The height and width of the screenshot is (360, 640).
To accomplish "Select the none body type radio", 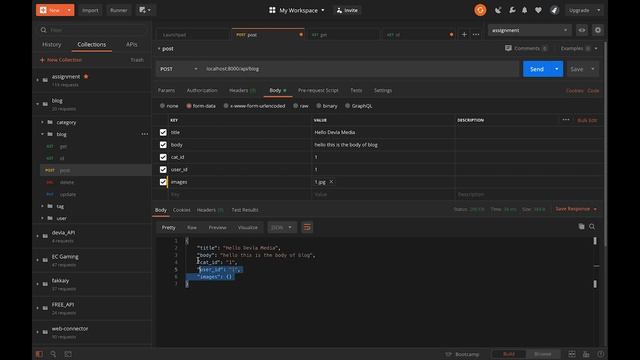I will (162, 106).
